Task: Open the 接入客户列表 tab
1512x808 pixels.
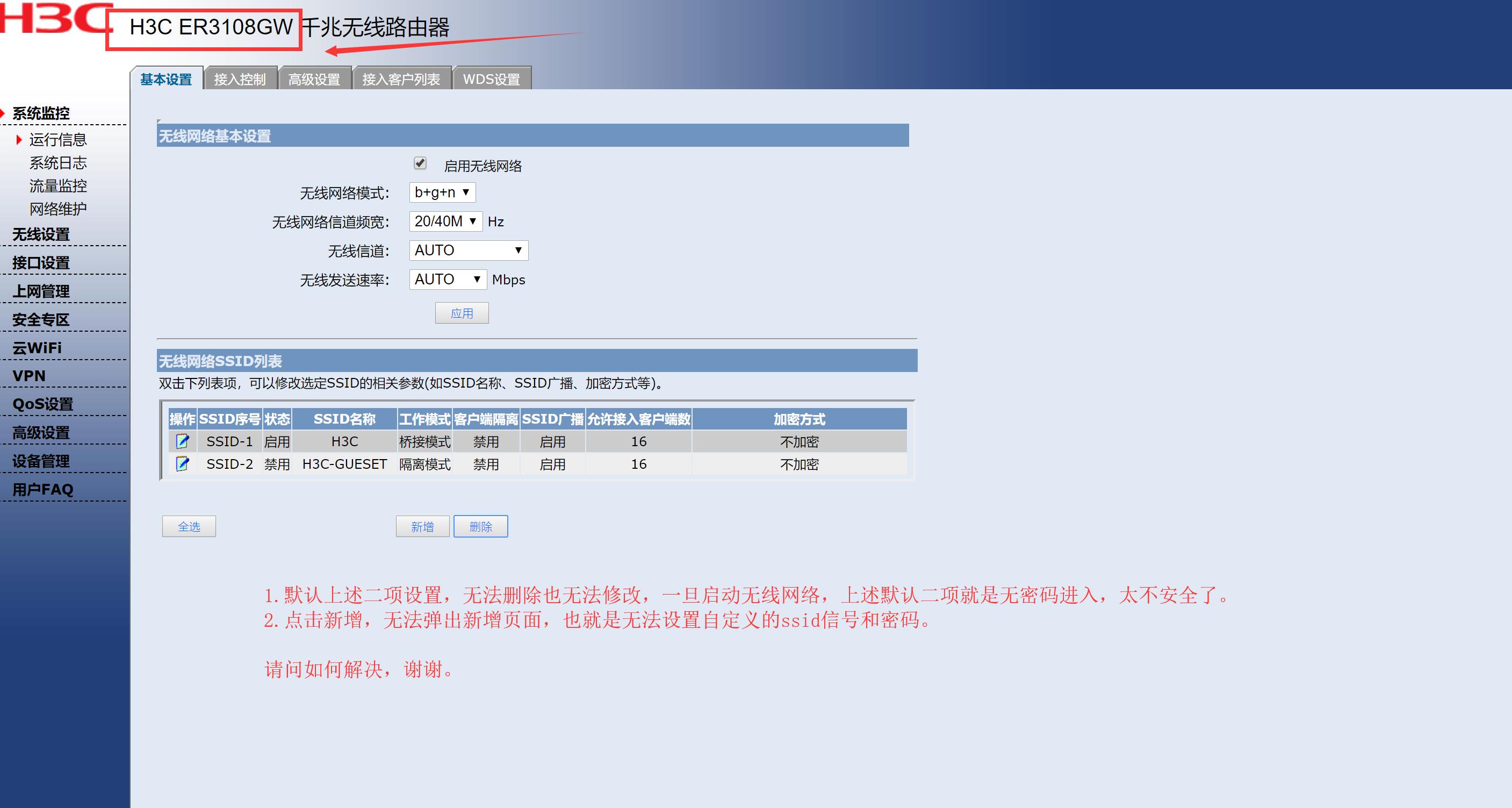Action: (x=401, y=79)
